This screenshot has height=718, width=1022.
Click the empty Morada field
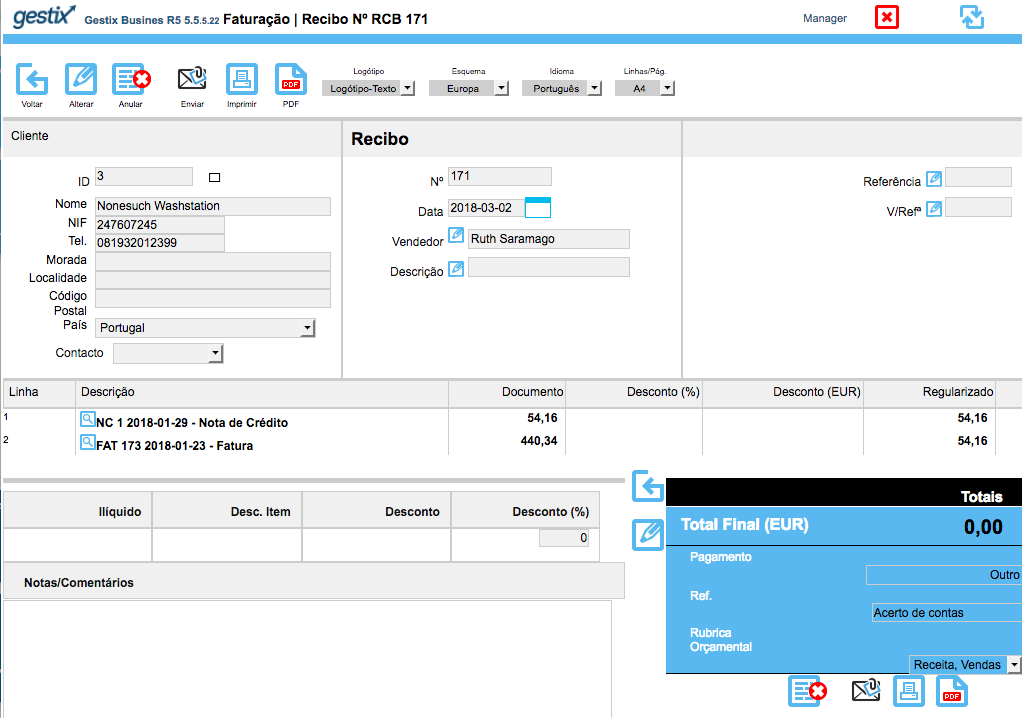tap(213, 261)
